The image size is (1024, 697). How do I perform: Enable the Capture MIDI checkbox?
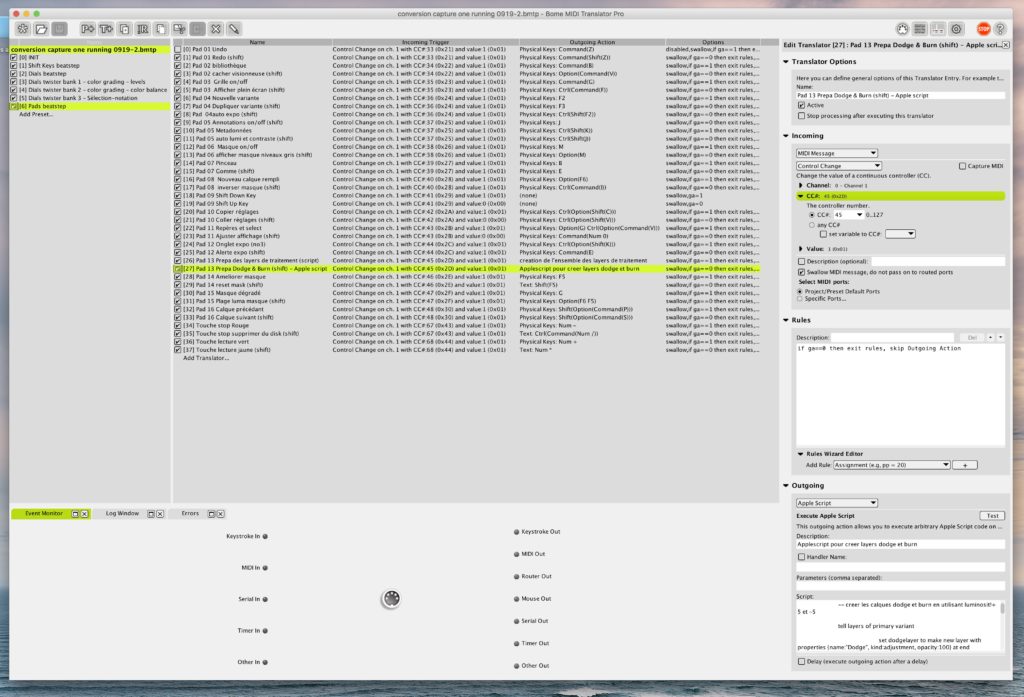962,167
